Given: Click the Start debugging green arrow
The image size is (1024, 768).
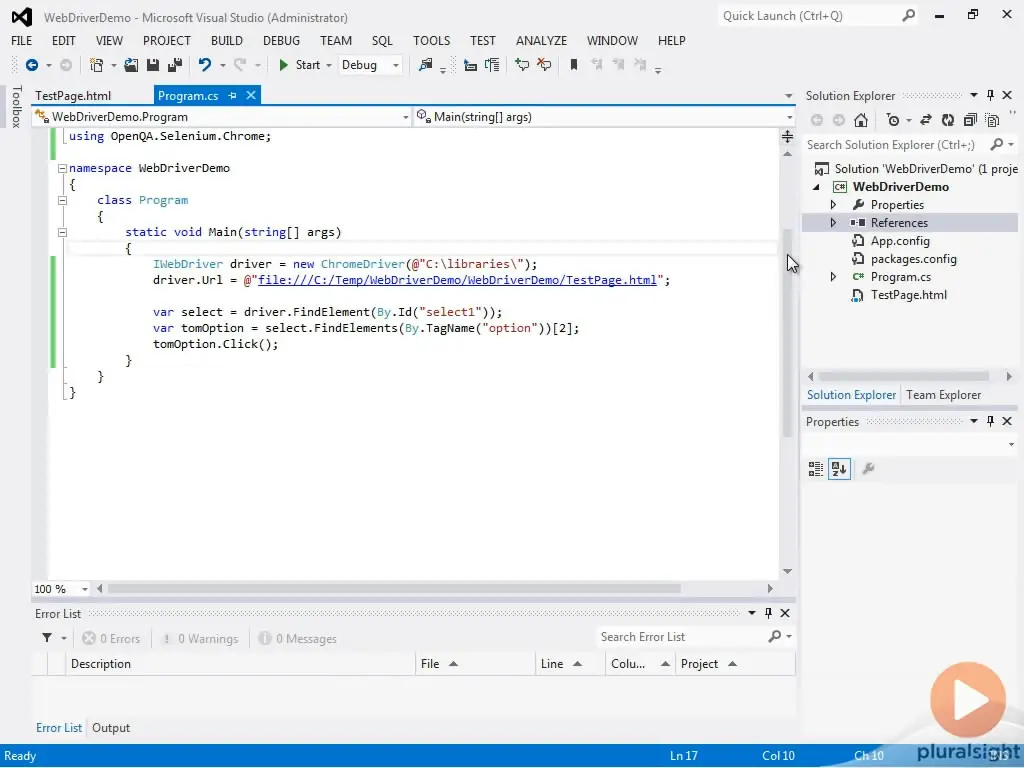Looking at the screenshot, I should (x=283, y=65).
